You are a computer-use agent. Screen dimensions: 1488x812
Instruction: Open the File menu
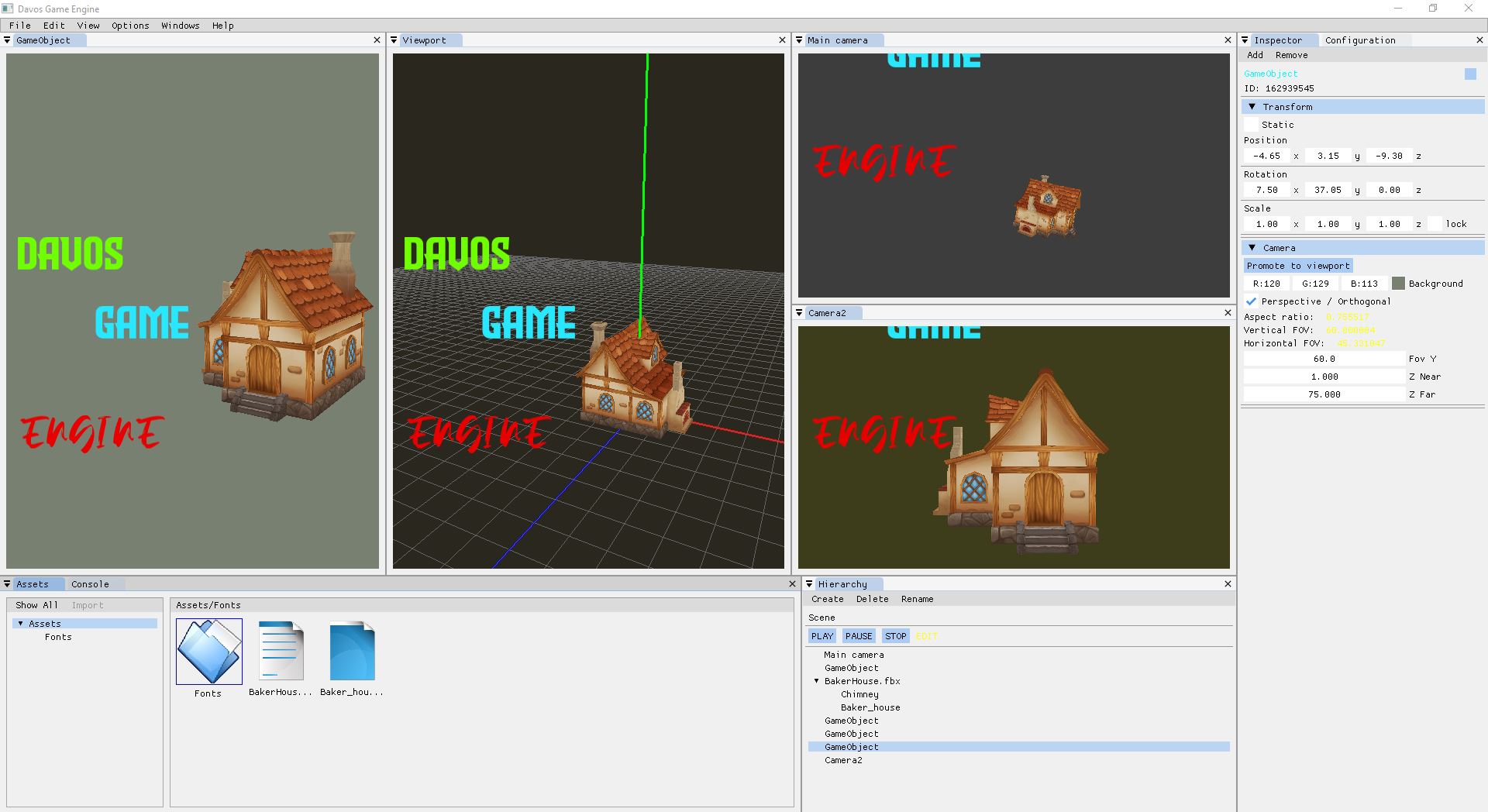[20, 26]
